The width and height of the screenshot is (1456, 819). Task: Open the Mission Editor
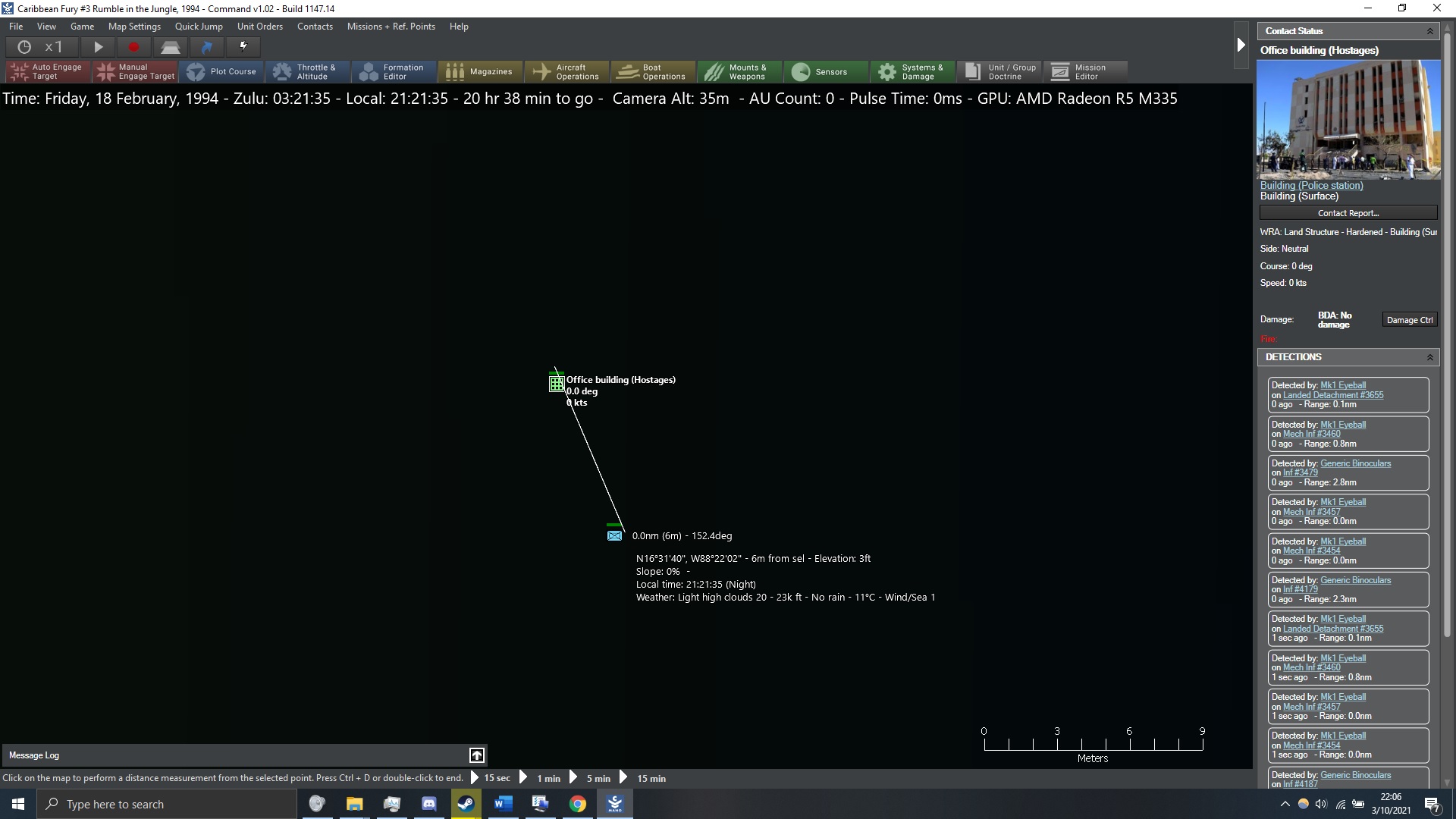1086,71
